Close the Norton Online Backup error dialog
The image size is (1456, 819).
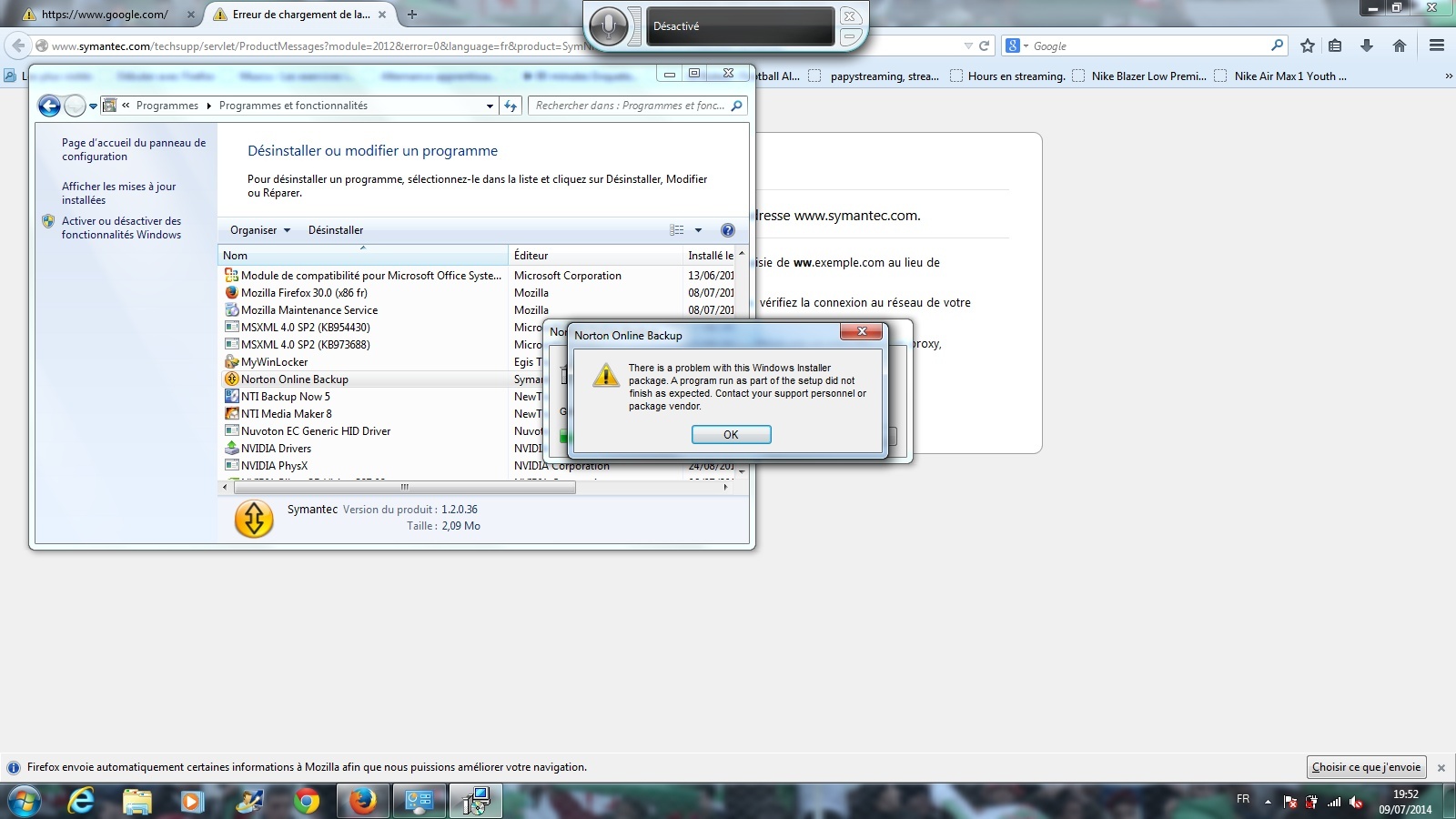(x=862, y=331)
